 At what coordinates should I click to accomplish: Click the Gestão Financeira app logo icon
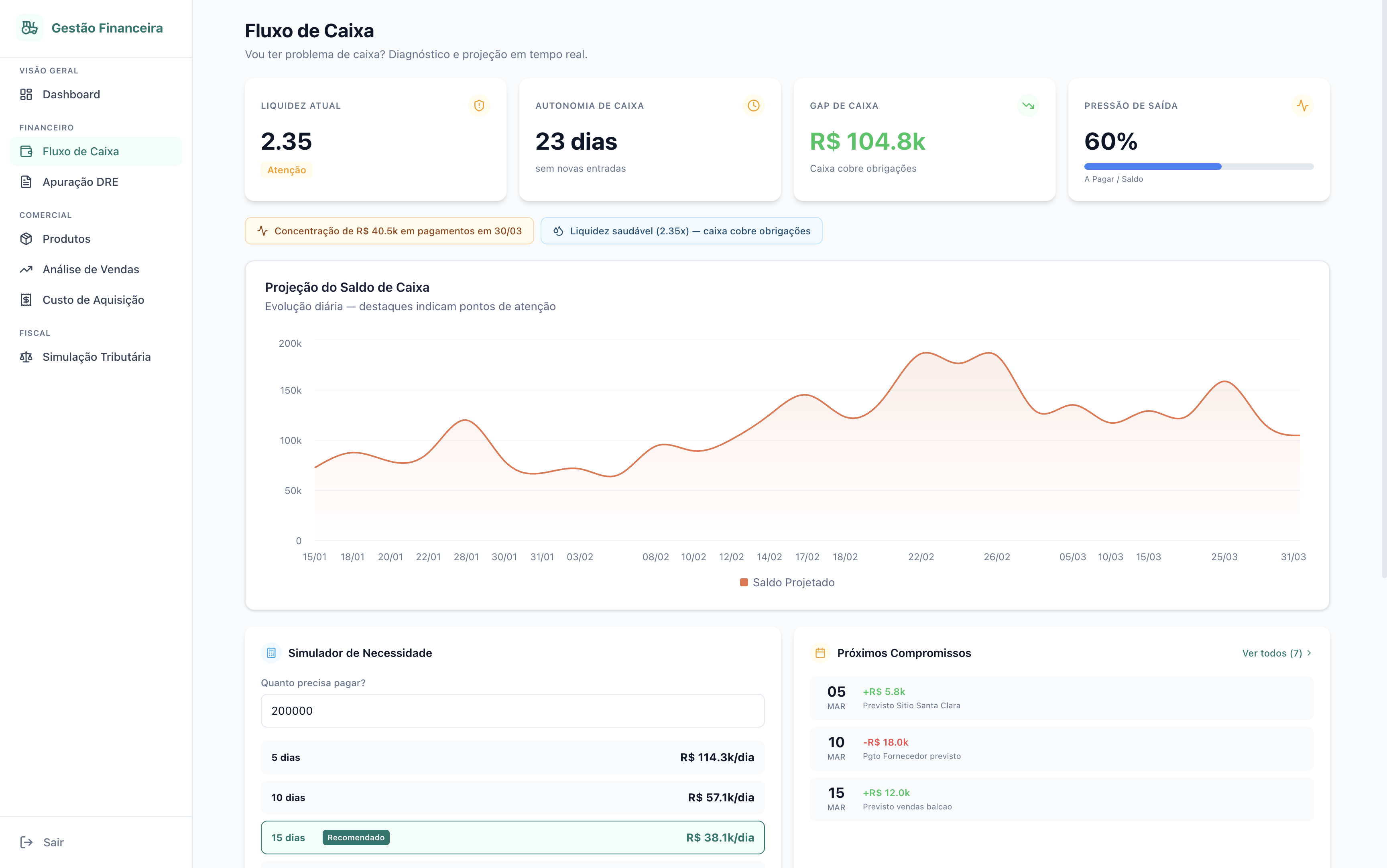pos(30,27)
